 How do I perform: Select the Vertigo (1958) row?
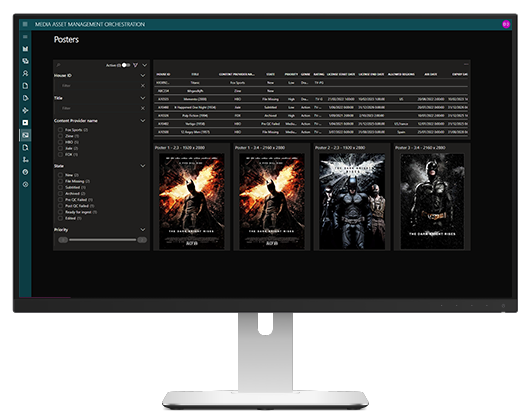312,124
